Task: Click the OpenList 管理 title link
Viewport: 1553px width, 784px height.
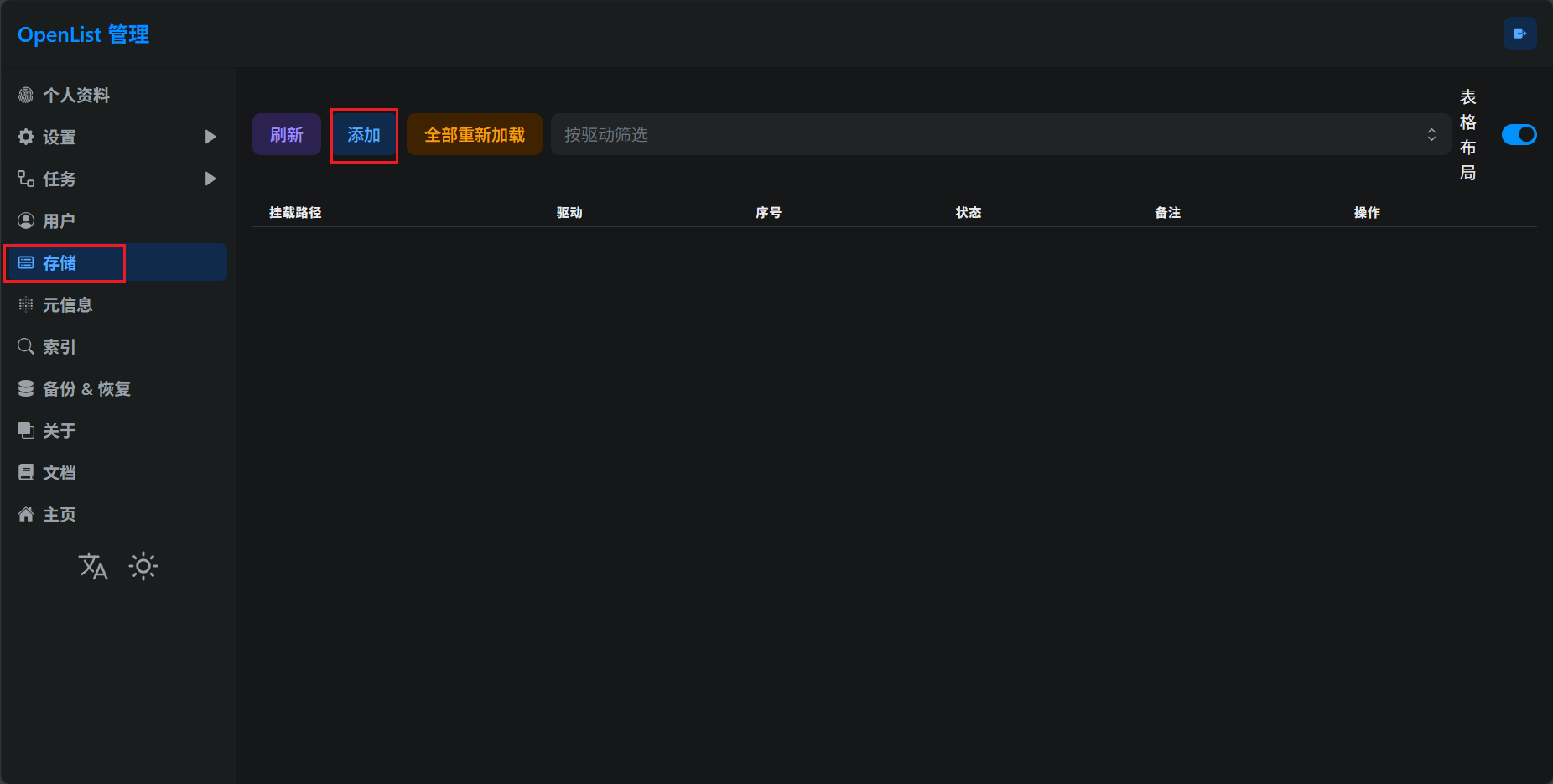Action: point(83,34)
